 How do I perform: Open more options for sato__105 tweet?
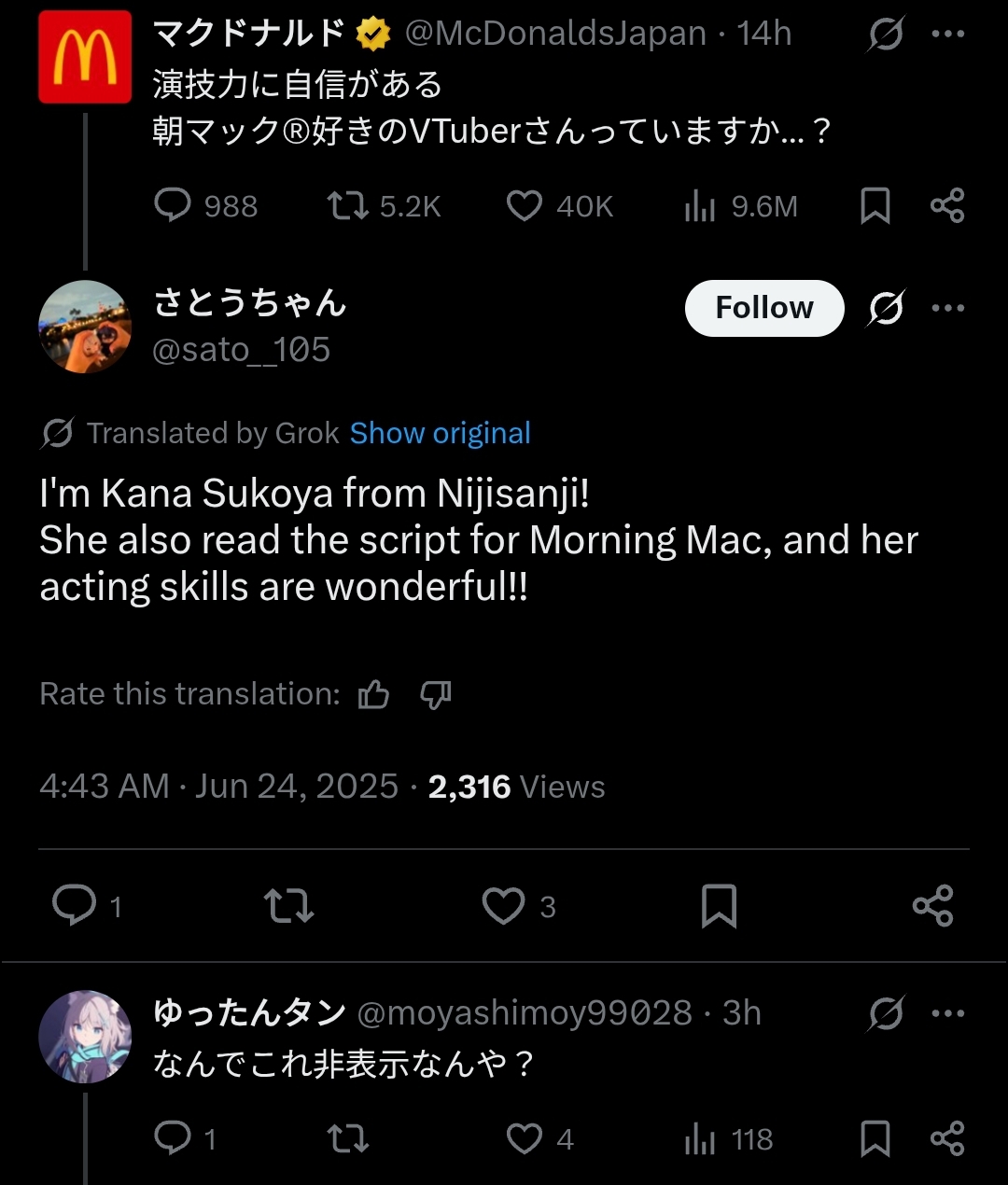(947, 308)
